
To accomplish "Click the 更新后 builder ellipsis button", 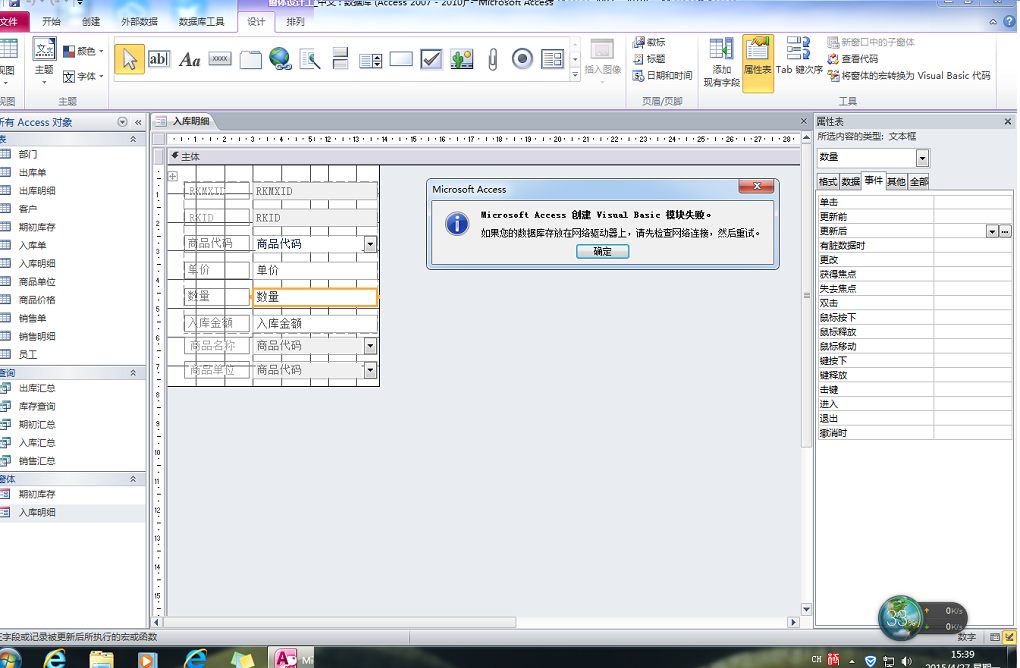I will tap(1005, 231).
